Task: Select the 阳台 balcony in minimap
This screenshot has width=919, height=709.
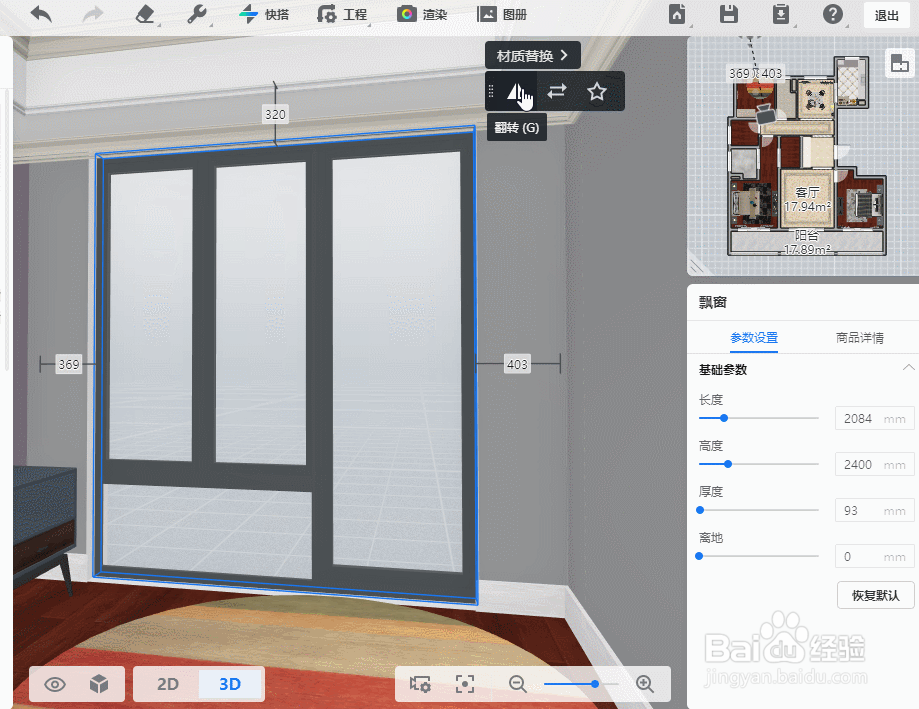Action: coord(806,243)
